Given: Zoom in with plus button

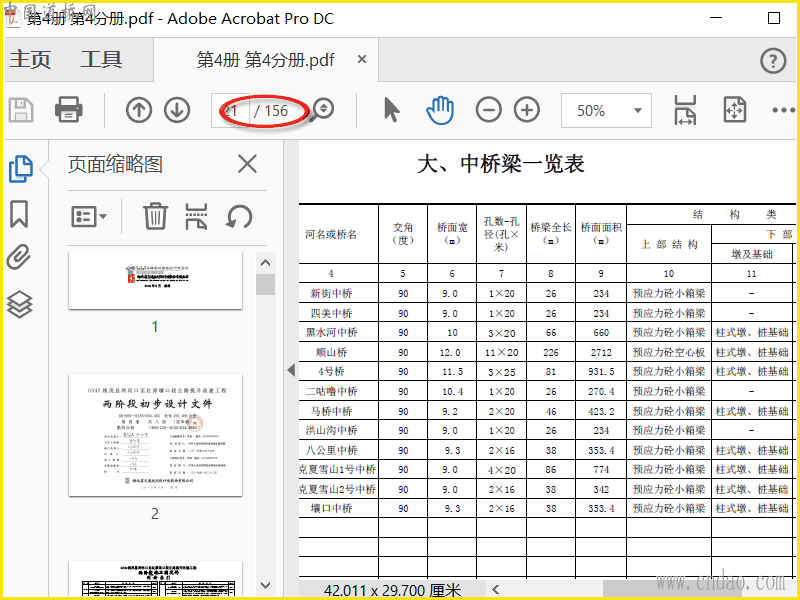Looking at the screenshot, I should click(527, 110).
